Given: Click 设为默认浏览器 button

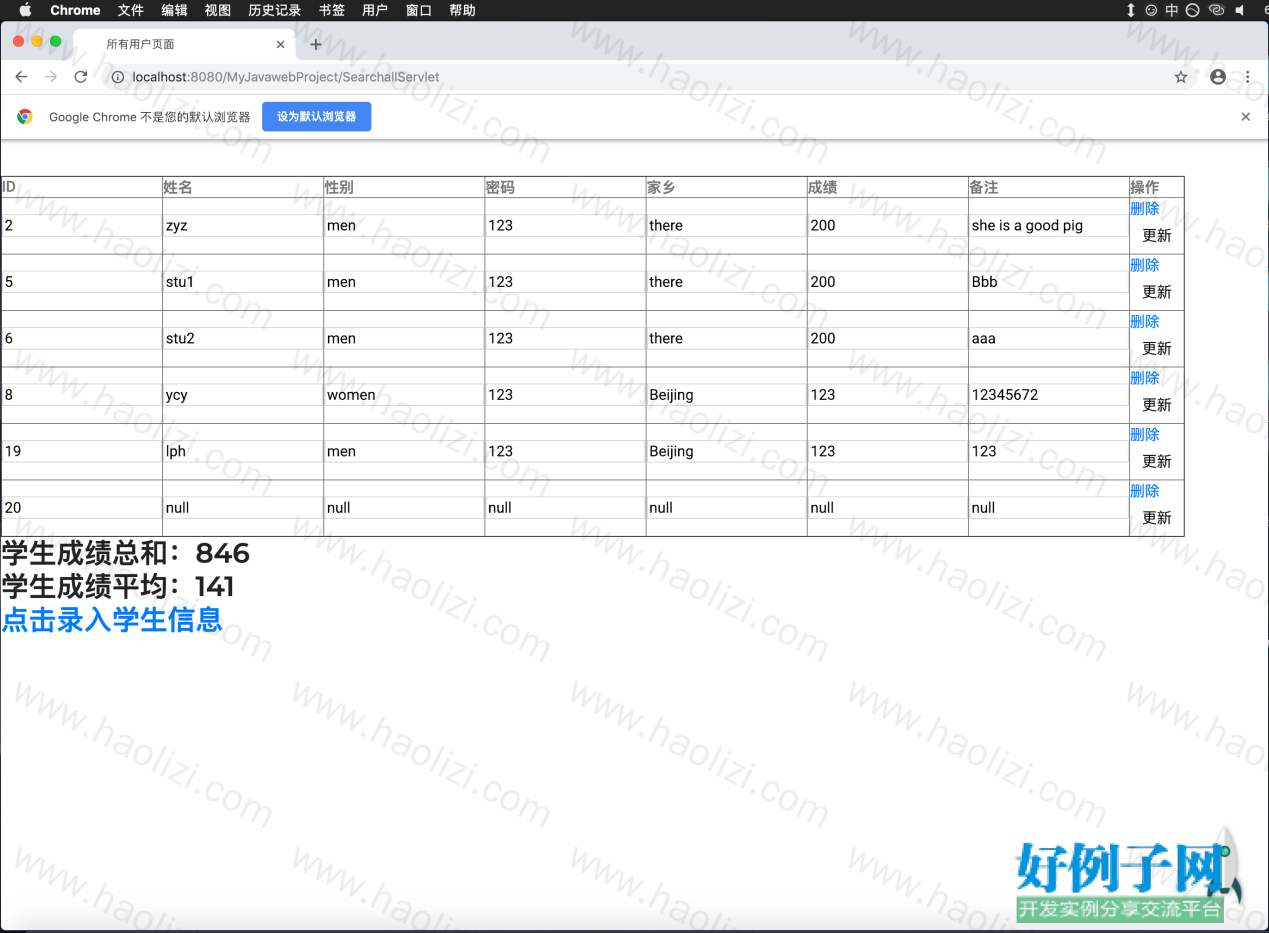Looking at the screenshot, I should [x=316, y=117].
